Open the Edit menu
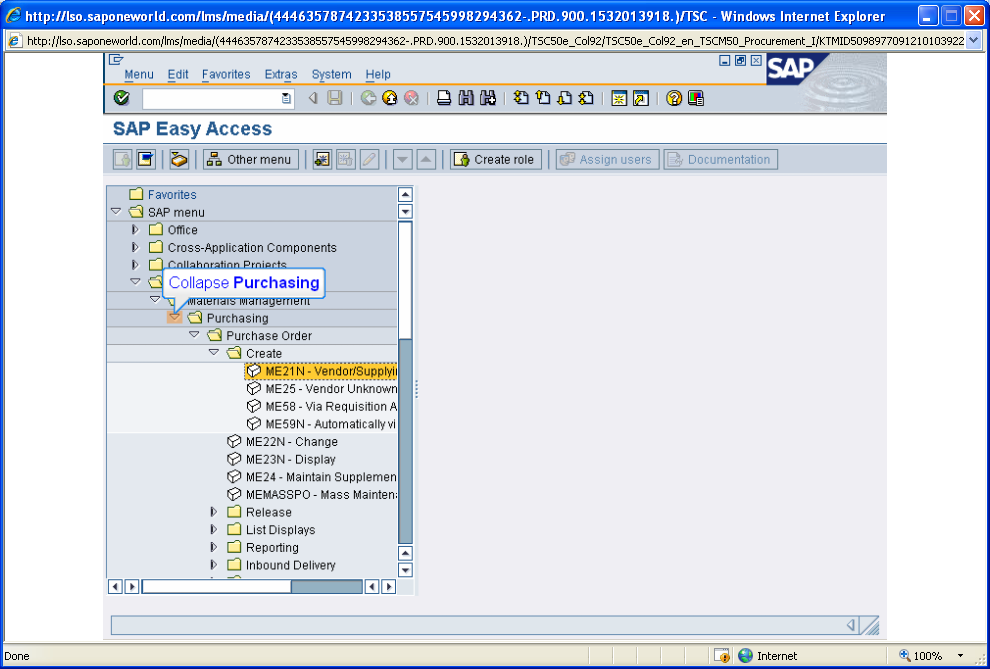This screenshot has height=669, width=990. click(178, 74)
